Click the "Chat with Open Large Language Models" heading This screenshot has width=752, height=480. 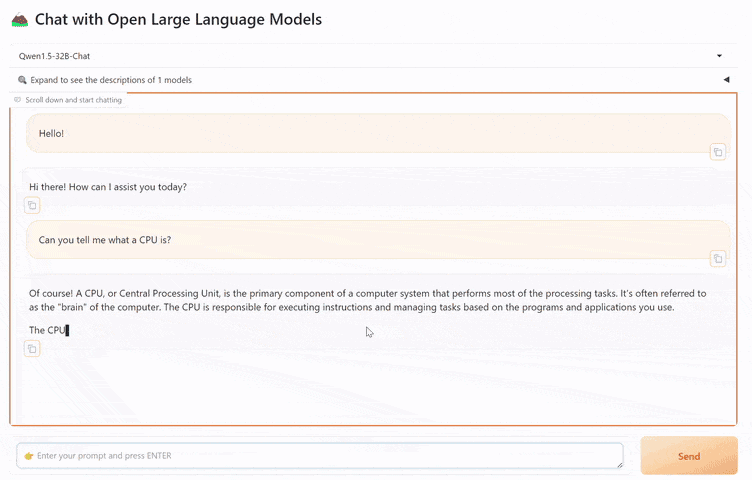tap(178, 20)
